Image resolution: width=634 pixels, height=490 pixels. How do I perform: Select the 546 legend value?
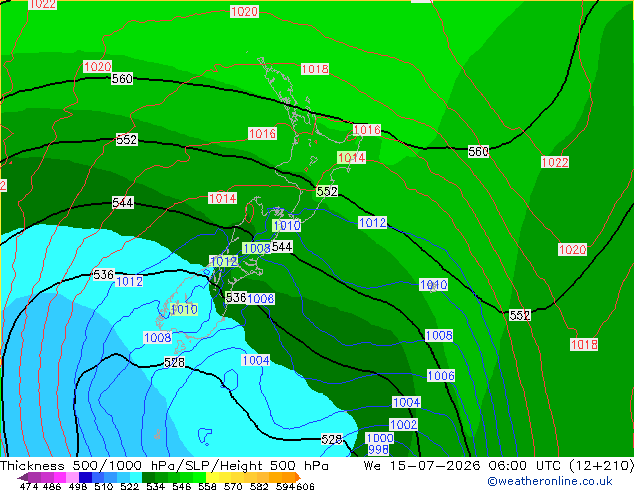coord(182,486)
